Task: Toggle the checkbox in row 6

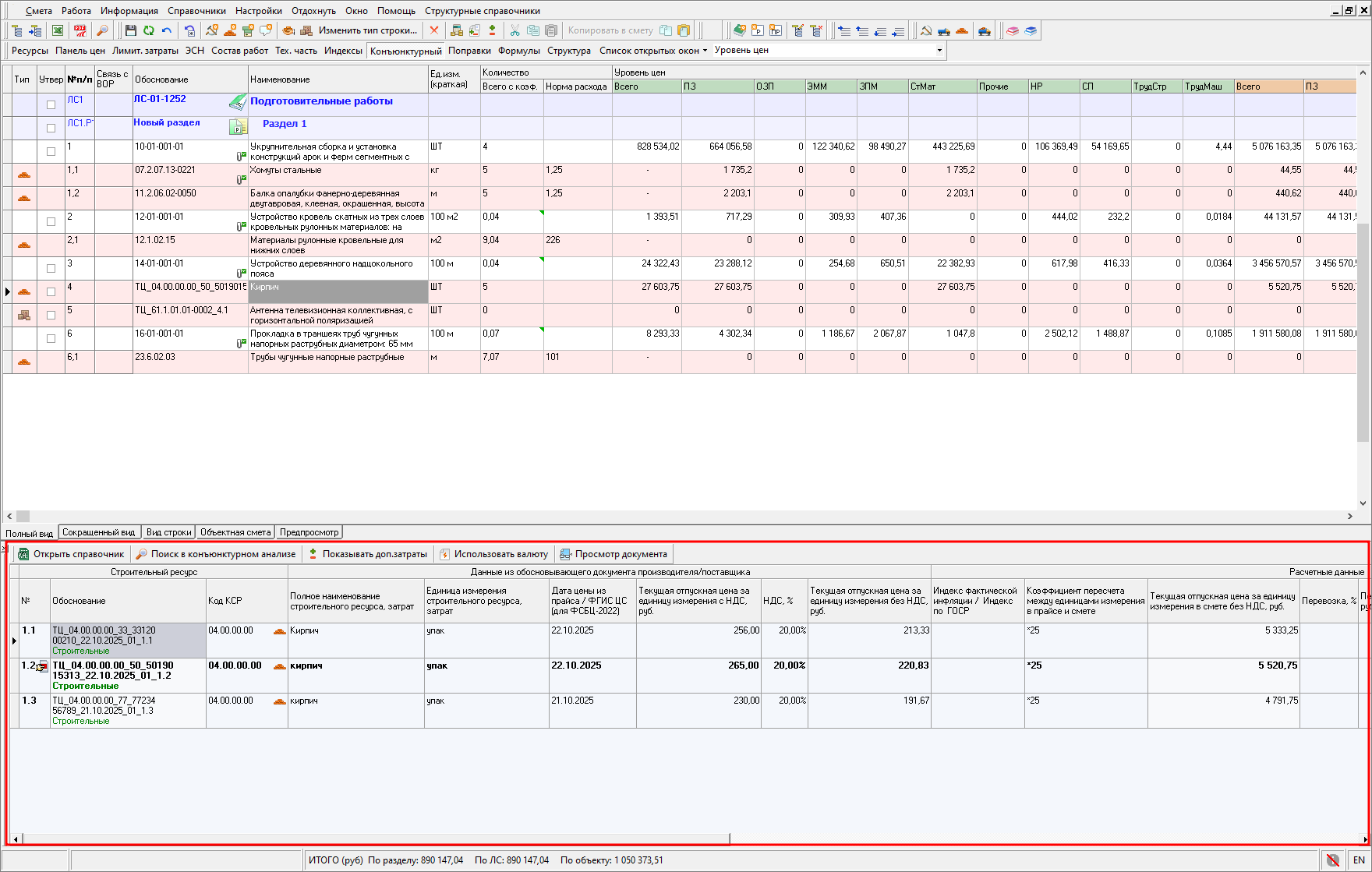Action: 51,338
